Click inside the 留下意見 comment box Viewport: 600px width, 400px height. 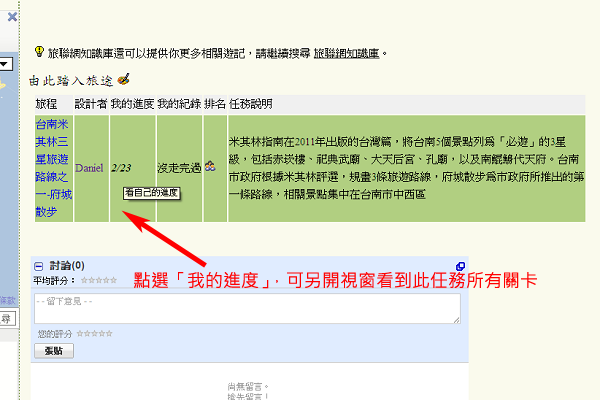click(247, 309)
